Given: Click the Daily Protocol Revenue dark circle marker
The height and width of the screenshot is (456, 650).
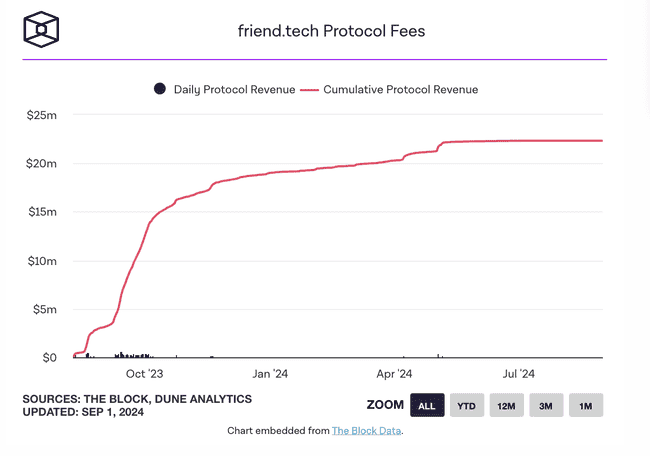Looking at the screenshot, I should [x=159, y=89].
